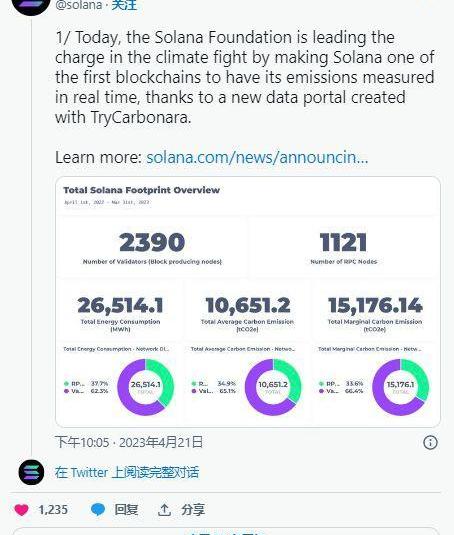Click the 1,235 likes count
454x535 pixels.
[x=53, y=510]
